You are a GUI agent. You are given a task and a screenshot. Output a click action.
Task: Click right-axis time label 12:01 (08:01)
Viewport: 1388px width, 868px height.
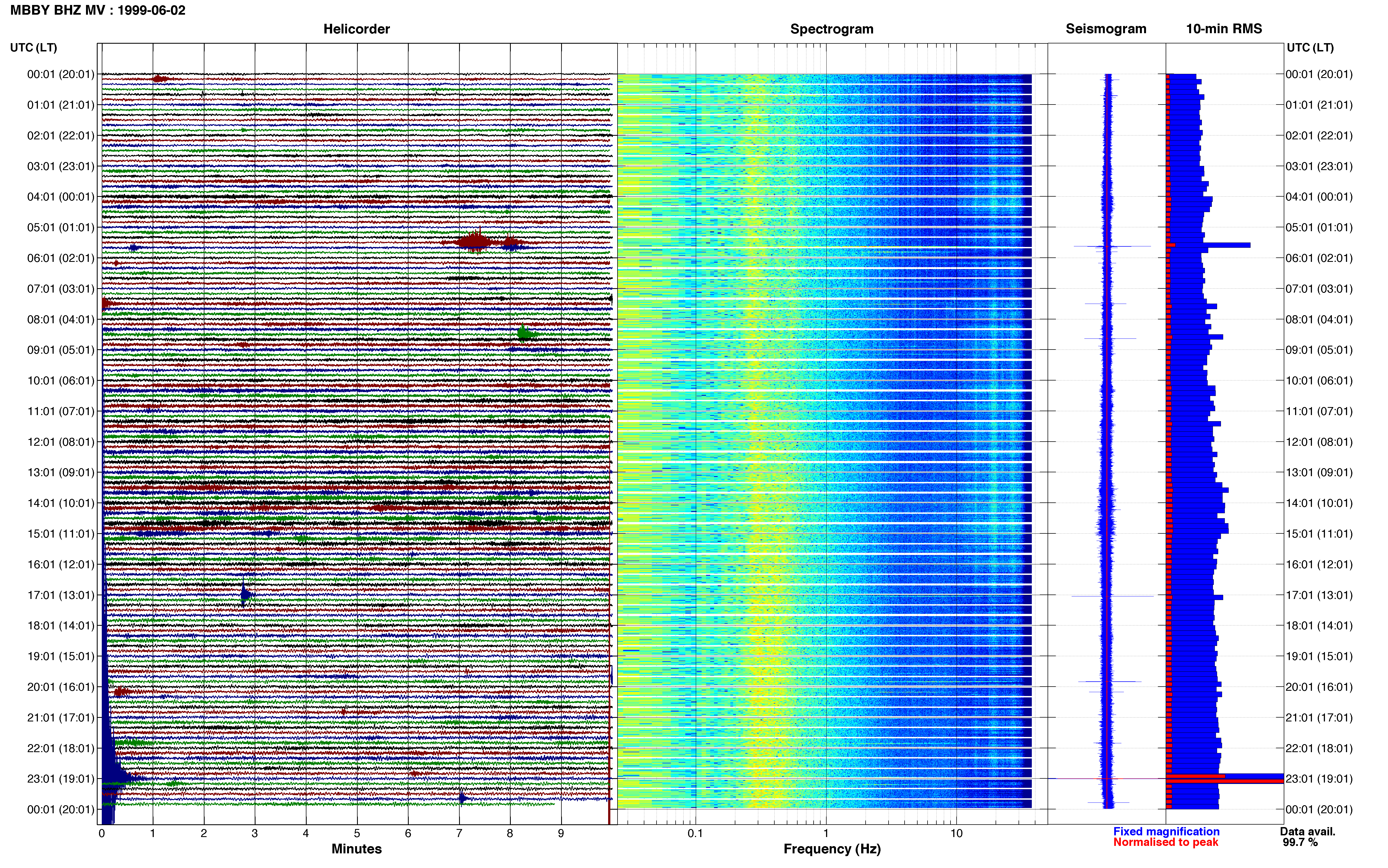coord(1319,442)
